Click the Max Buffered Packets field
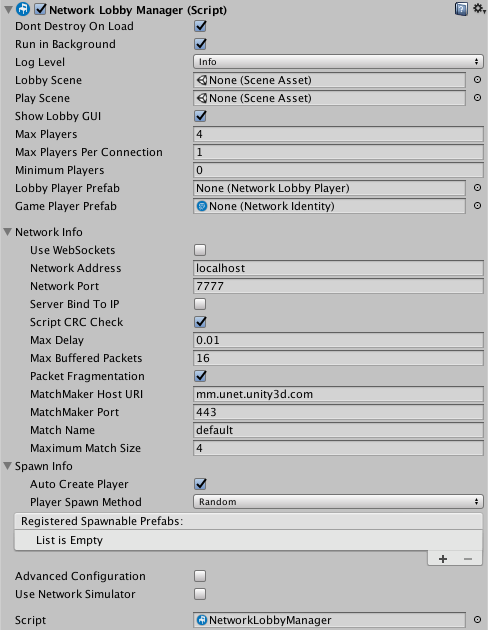488x630 pixels. click(338, 358)
